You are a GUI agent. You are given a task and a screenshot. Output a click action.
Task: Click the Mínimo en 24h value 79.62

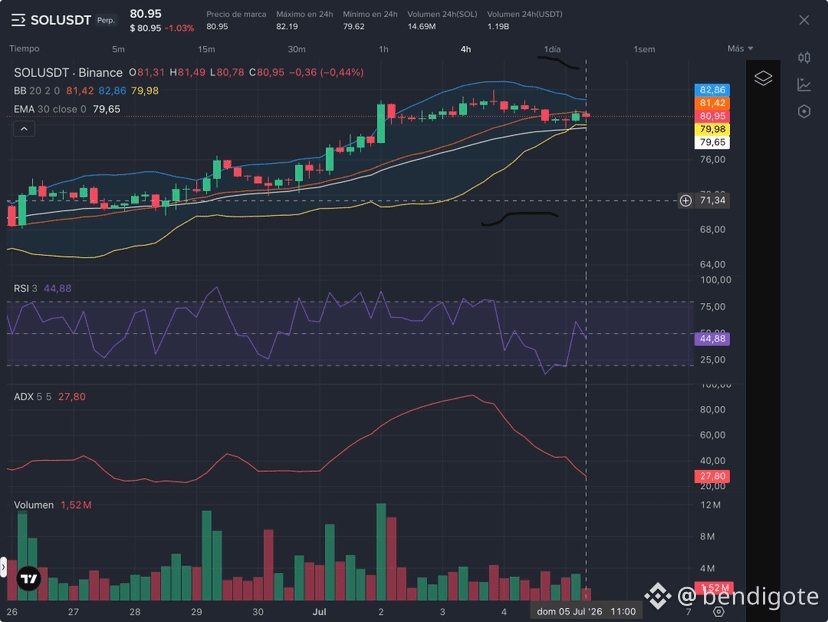[x=353, y=26]
